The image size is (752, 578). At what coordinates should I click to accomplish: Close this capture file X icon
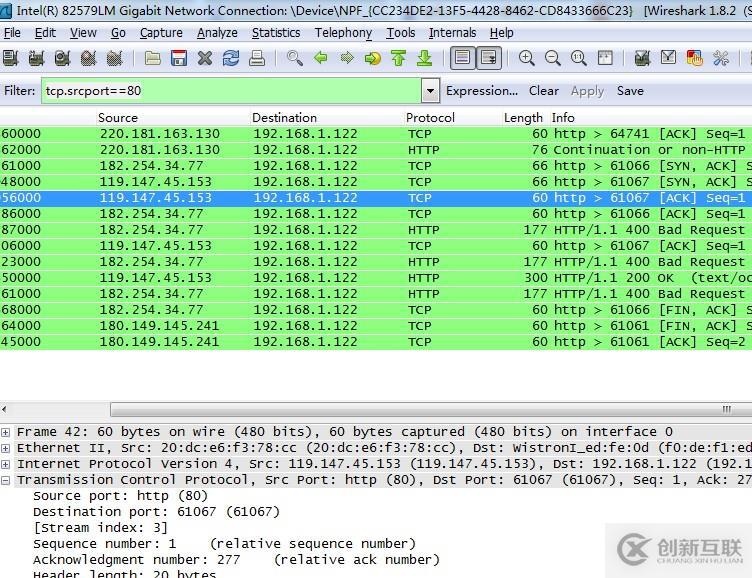205,58
